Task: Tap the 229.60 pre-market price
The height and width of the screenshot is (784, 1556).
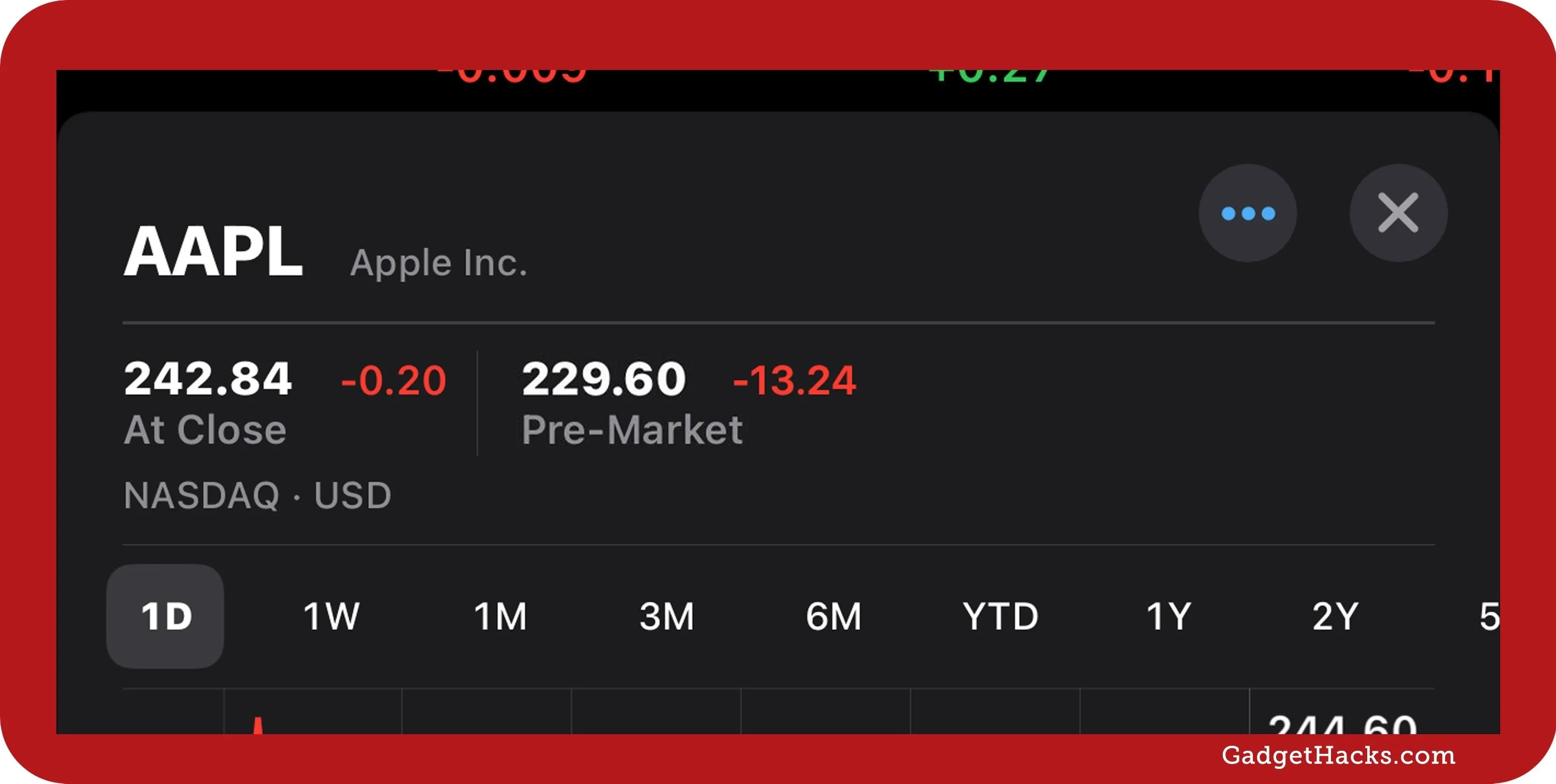Action: click(x=604, y=379)
